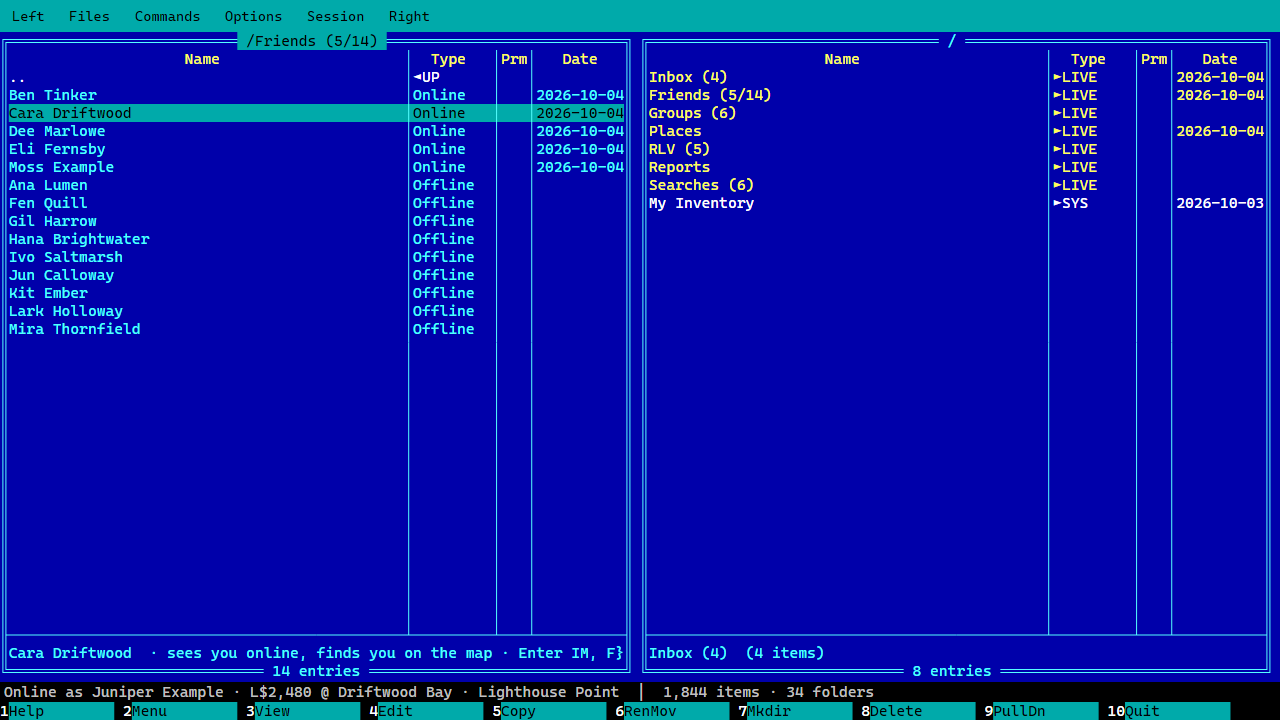Open the Searches (6) folder
This screenshot has height=720, width=1280.
click(956, 185)
